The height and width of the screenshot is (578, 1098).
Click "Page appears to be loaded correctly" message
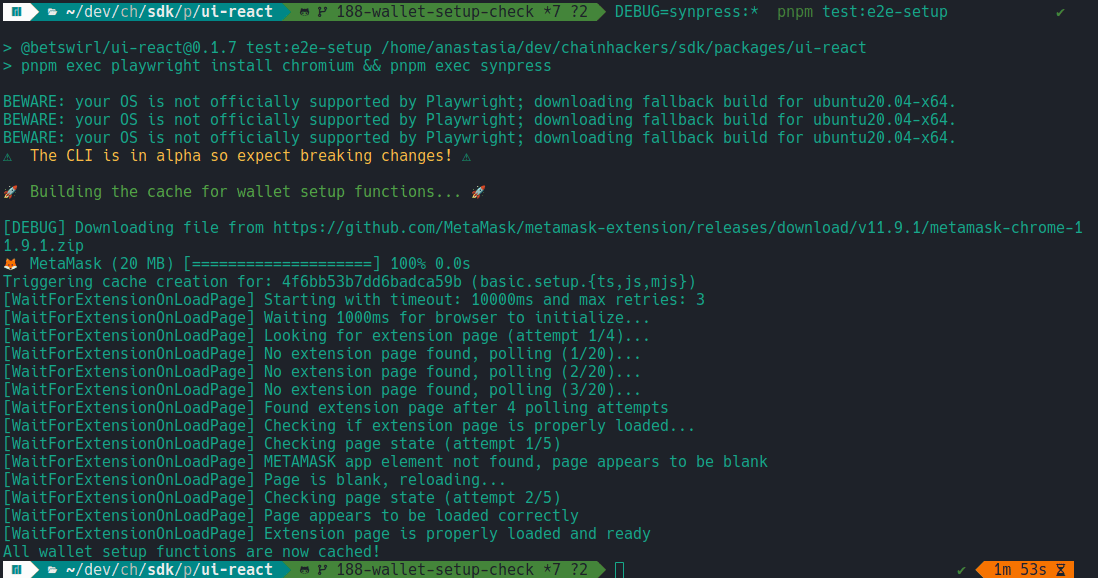click(421, 516)
